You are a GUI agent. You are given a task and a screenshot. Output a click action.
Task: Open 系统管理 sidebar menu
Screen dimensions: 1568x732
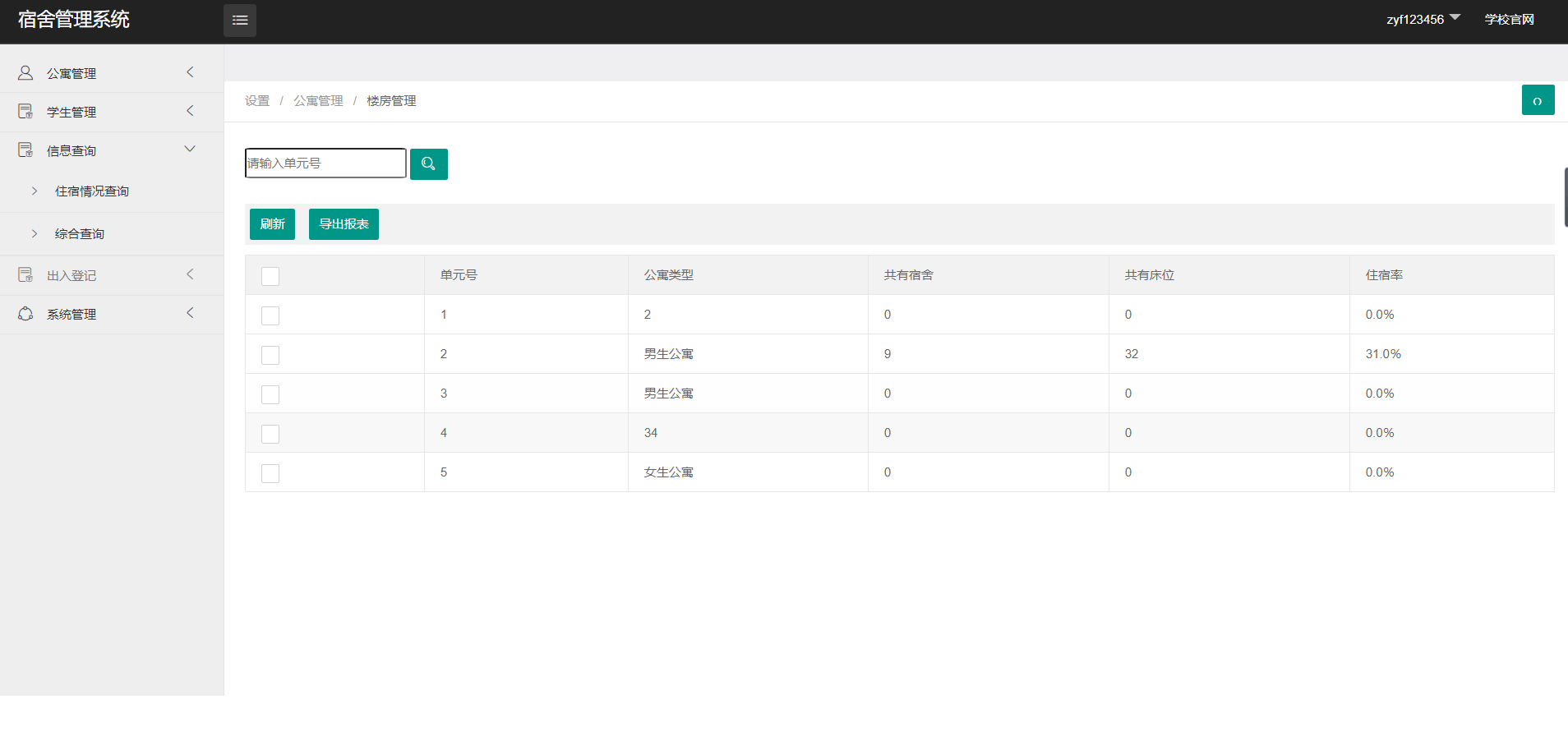112,314
